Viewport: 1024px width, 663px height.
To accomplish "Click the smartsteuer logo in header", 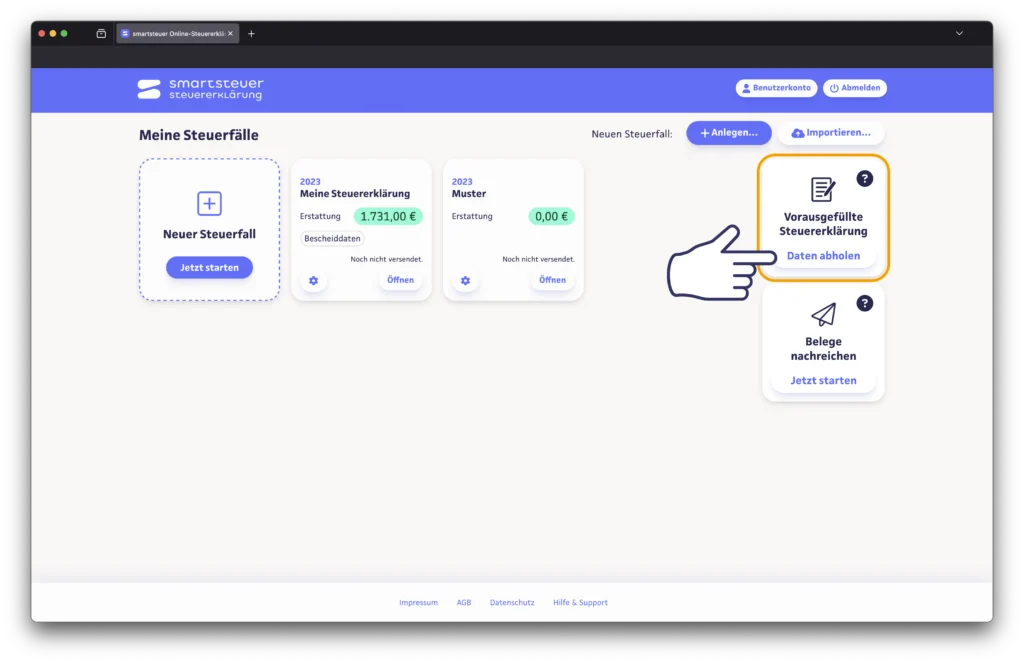I will (200, 89).
